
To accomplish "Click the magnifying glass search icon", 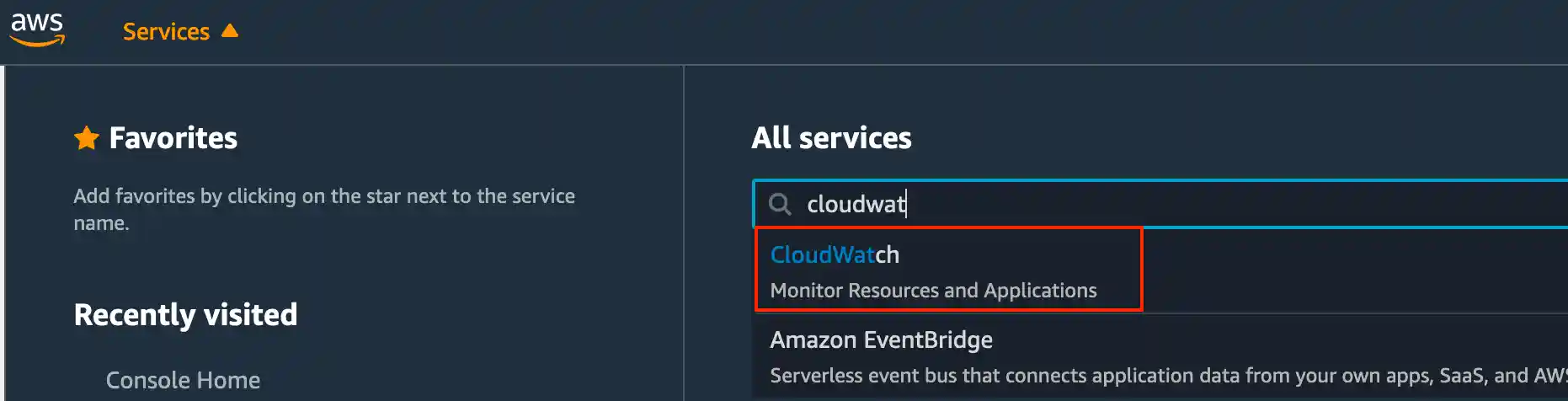I will (x=780, y=204).
